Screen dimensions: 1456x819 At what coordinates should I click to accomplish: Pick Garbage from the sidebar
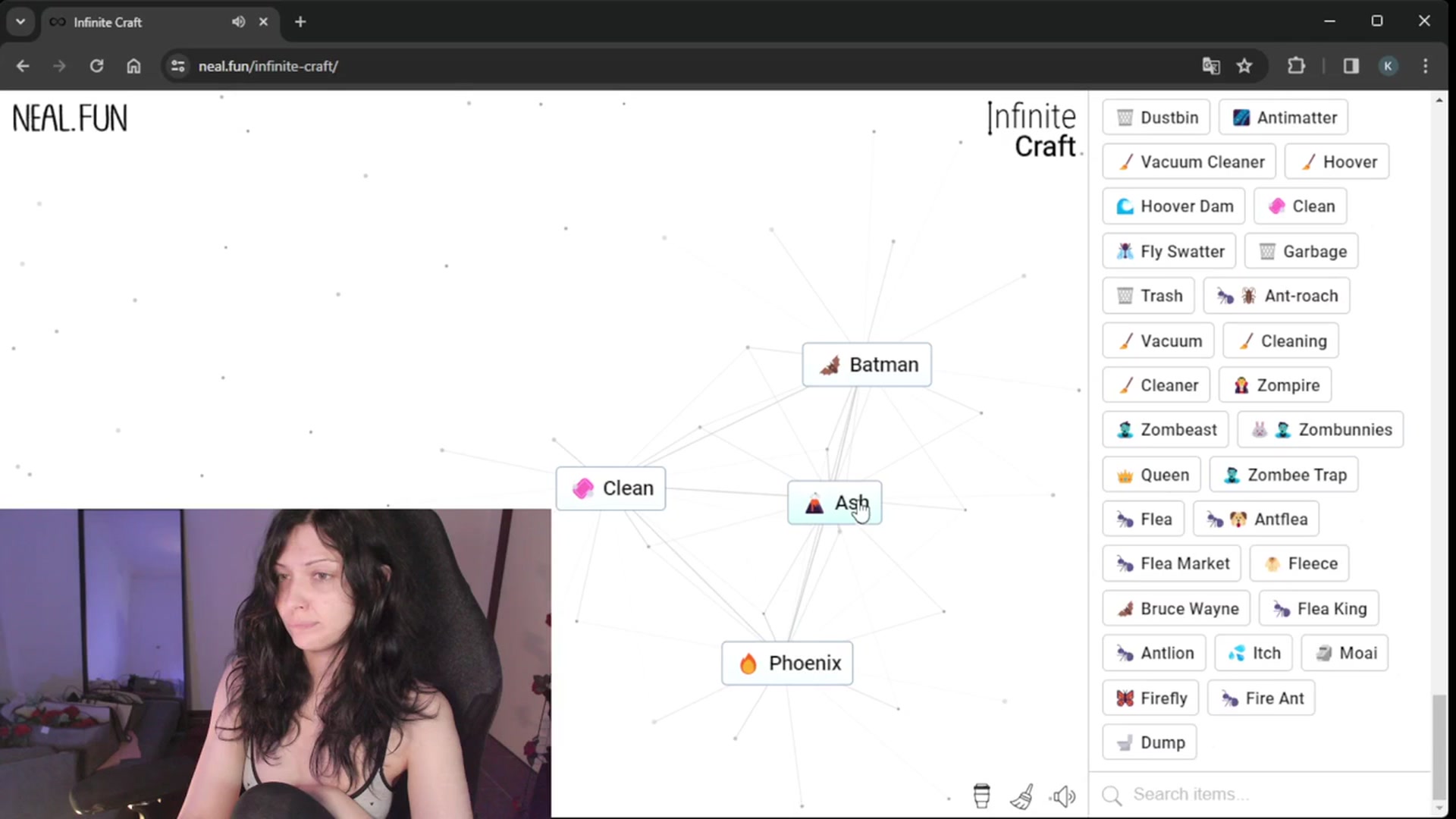[x=1301, y=251]
